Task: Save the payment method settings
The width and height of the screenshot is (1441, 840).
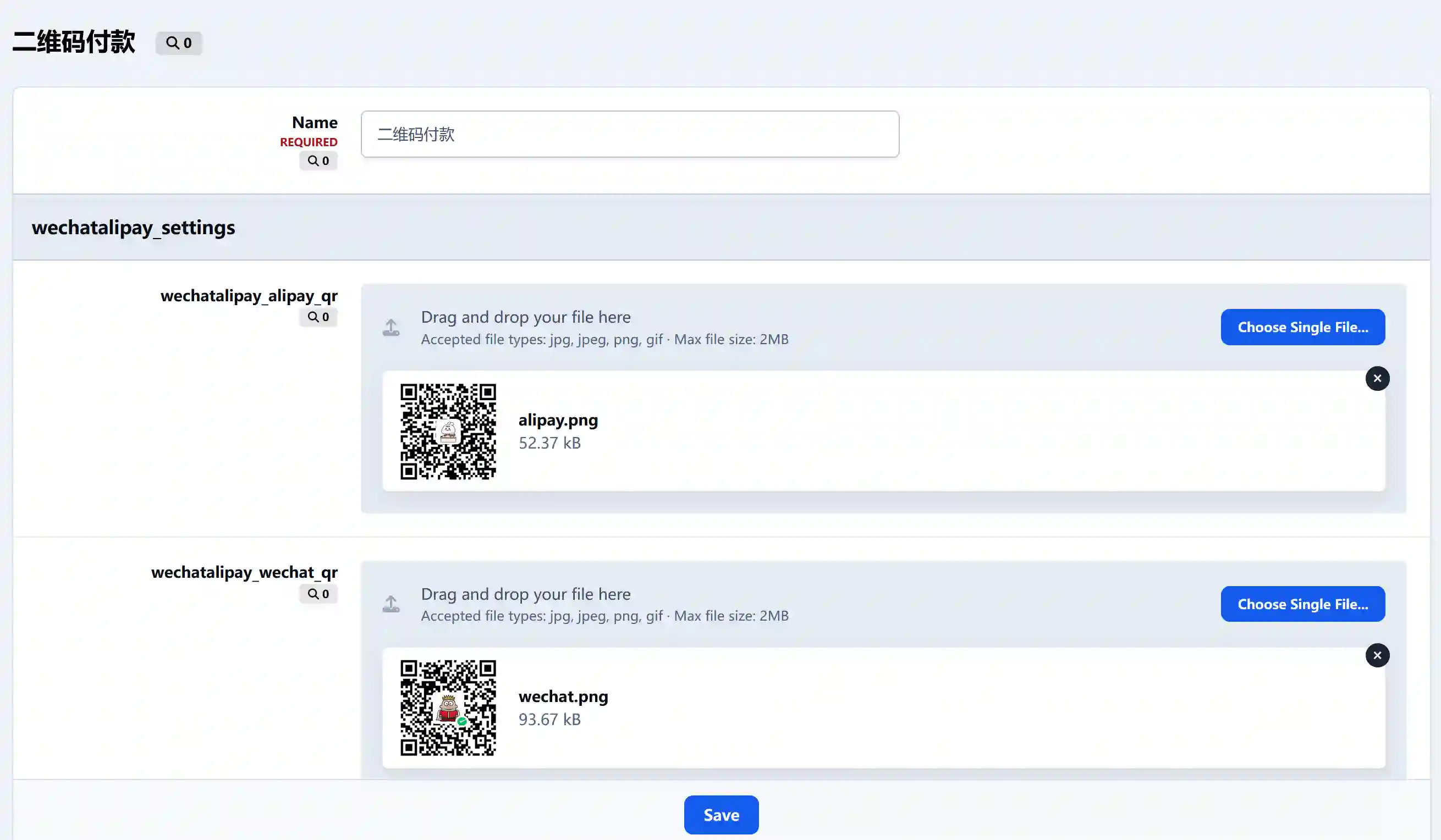Action: click(x=721, y=815)
